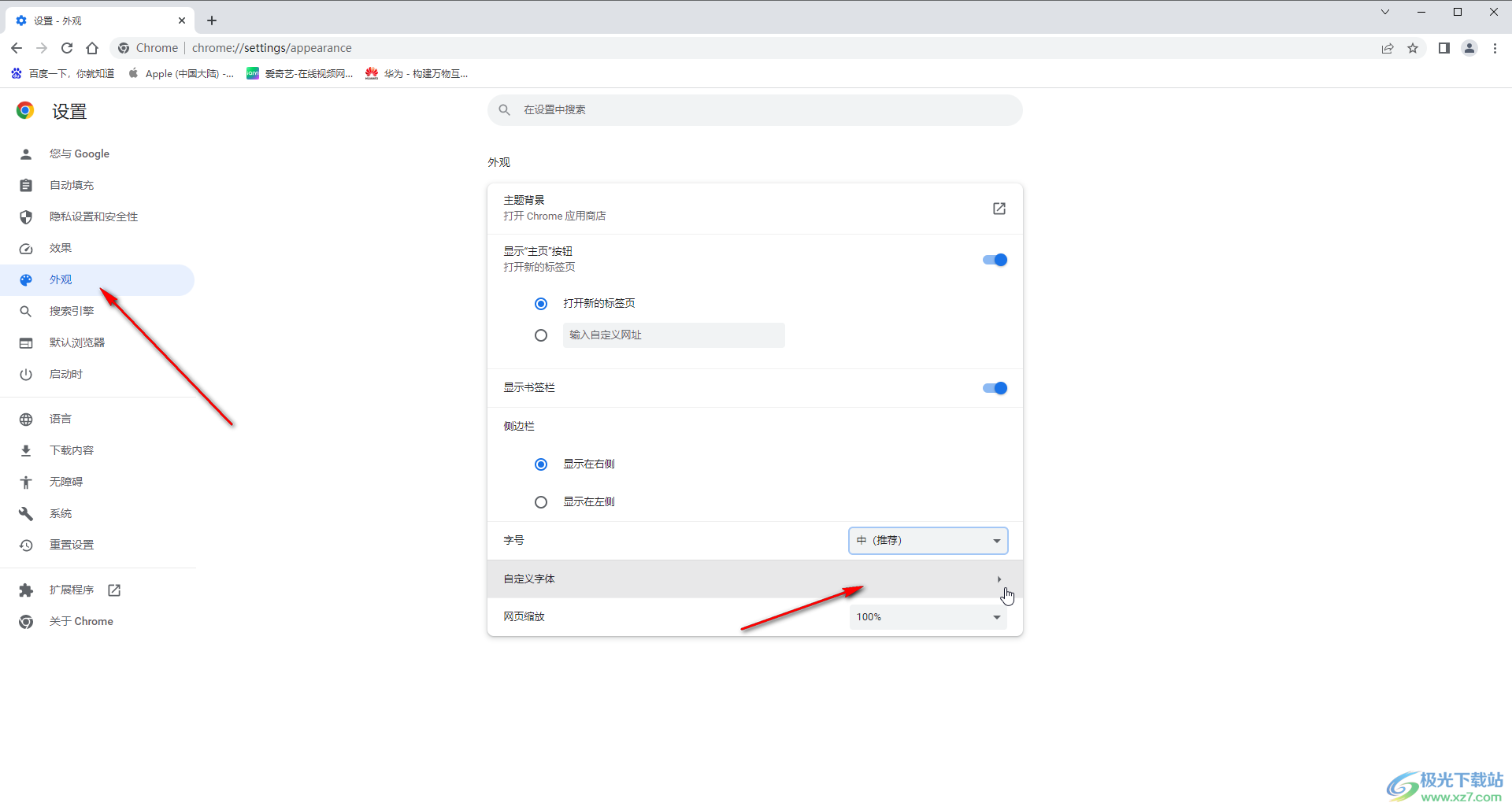Open the About Chrome page

pos(80,621)
